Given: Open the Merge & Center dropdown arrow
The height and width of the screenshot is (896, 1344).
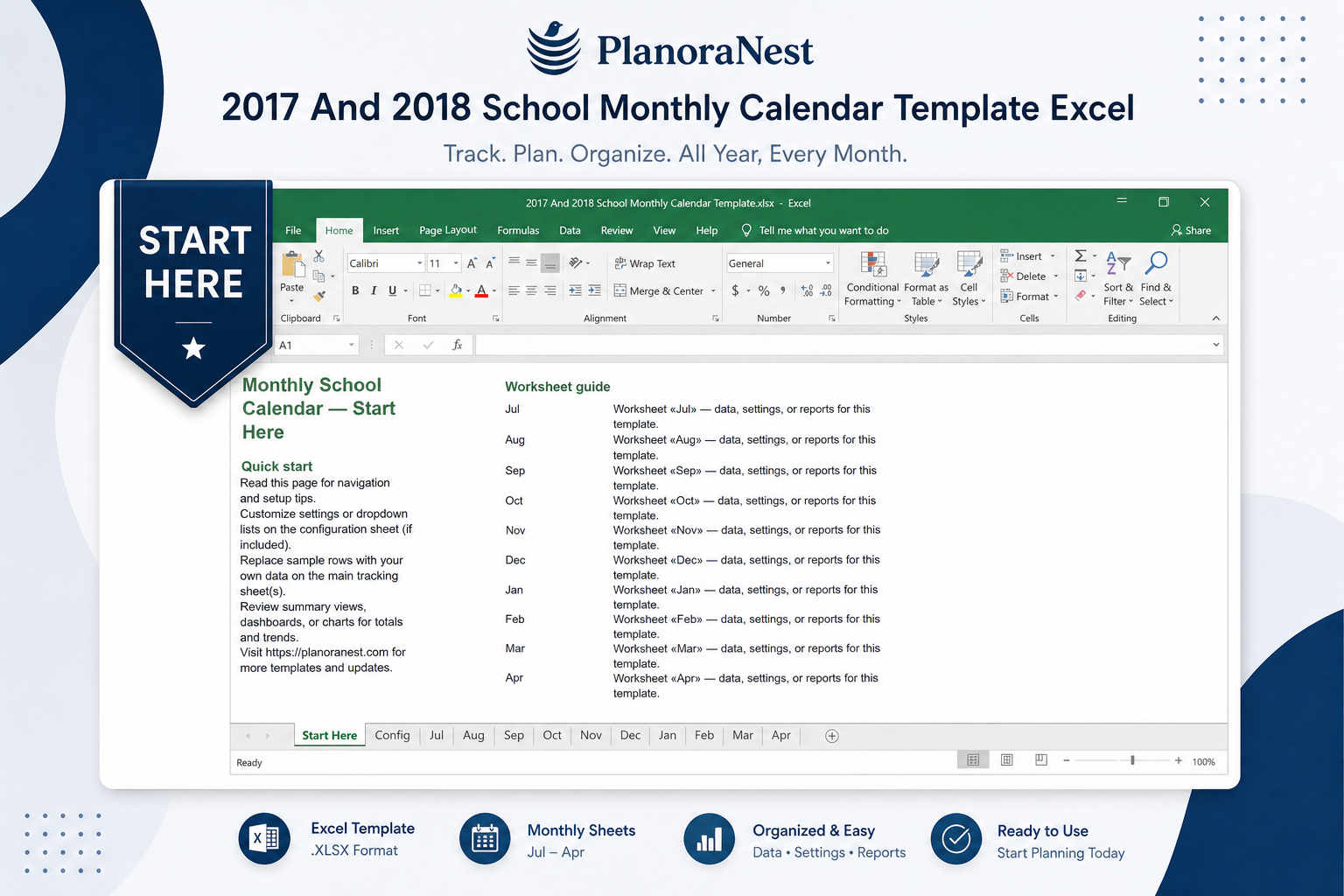Looking at the screenshot, I should click(x=713, y=291).
